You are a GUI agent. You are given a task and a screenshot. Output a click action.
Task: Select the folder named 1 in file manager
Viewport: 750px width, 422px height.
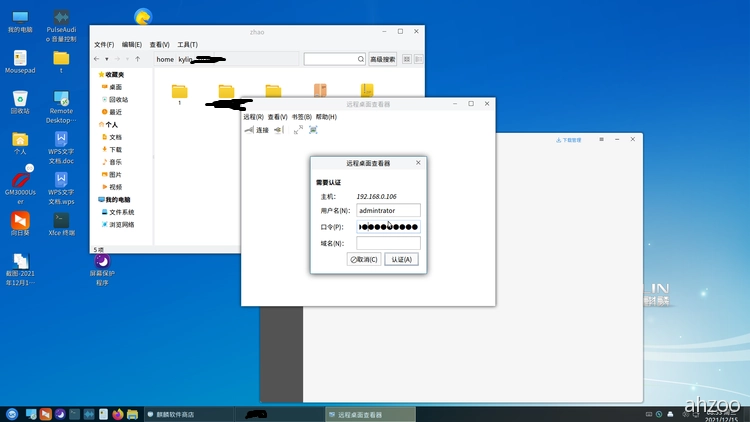pos(179,94)
